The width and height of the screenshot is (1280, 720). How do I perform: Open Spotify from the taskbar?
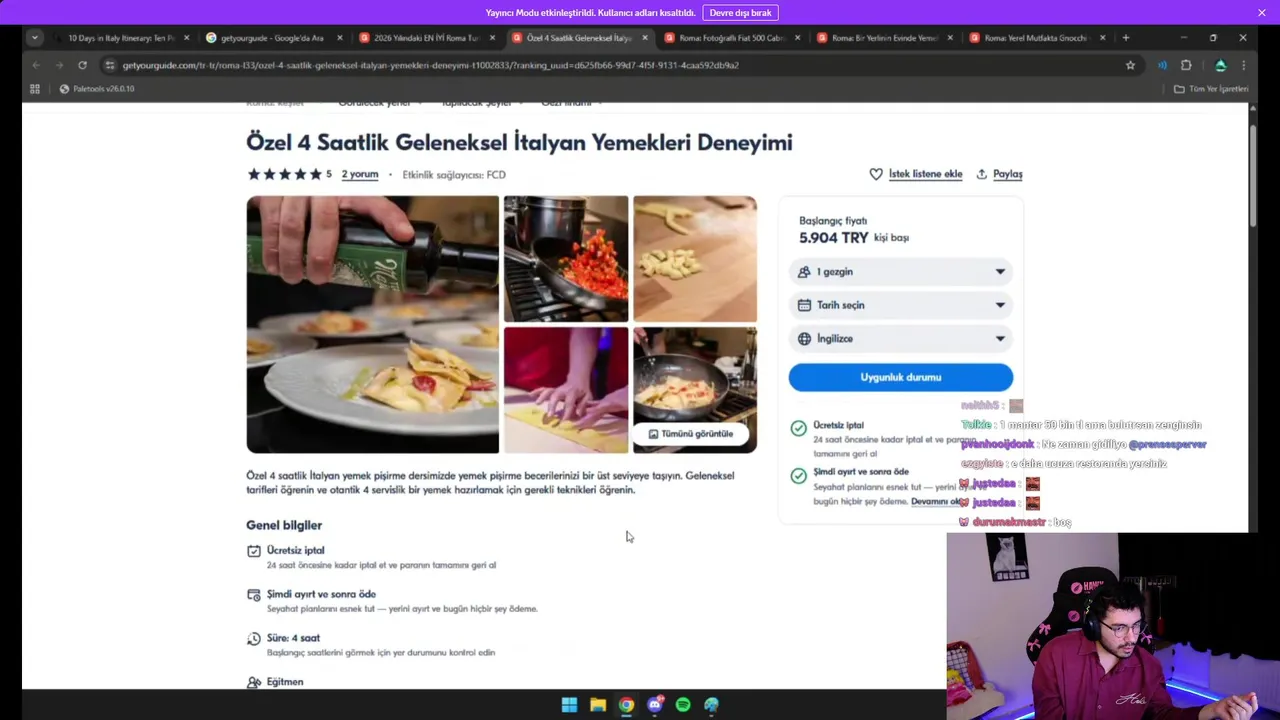coord(683,705)
